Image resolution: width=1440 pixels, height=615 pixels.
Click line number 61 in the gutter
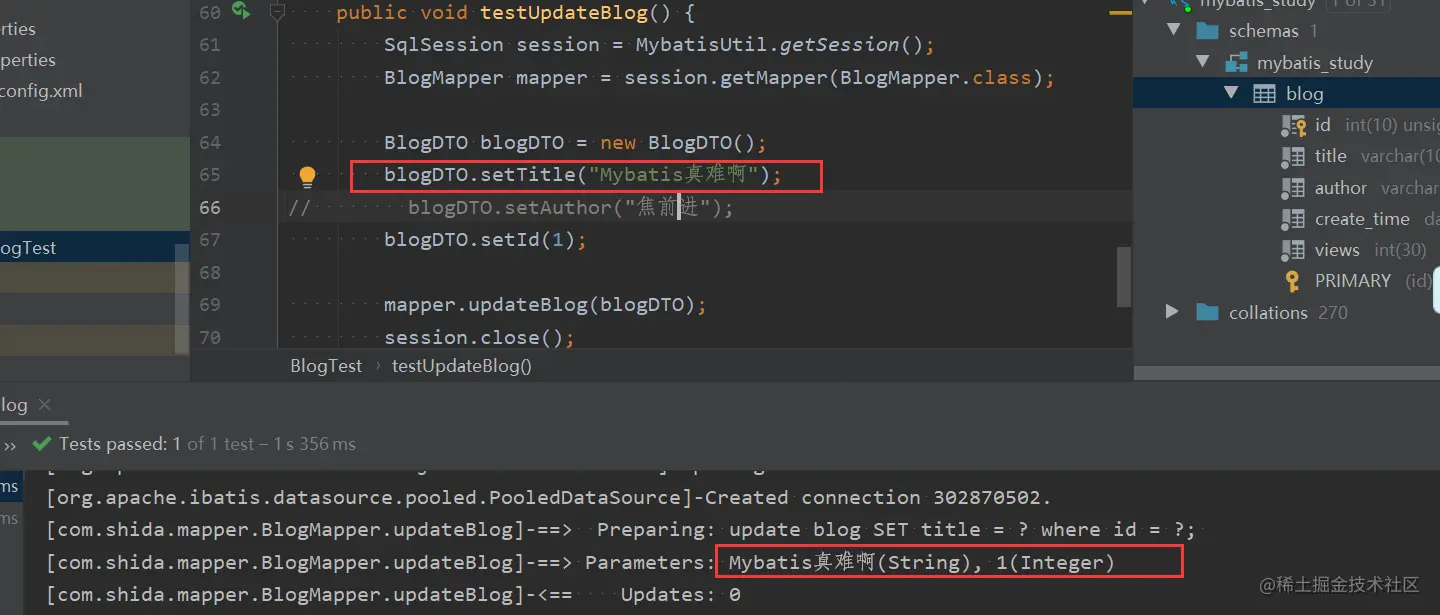click(210, 45)
